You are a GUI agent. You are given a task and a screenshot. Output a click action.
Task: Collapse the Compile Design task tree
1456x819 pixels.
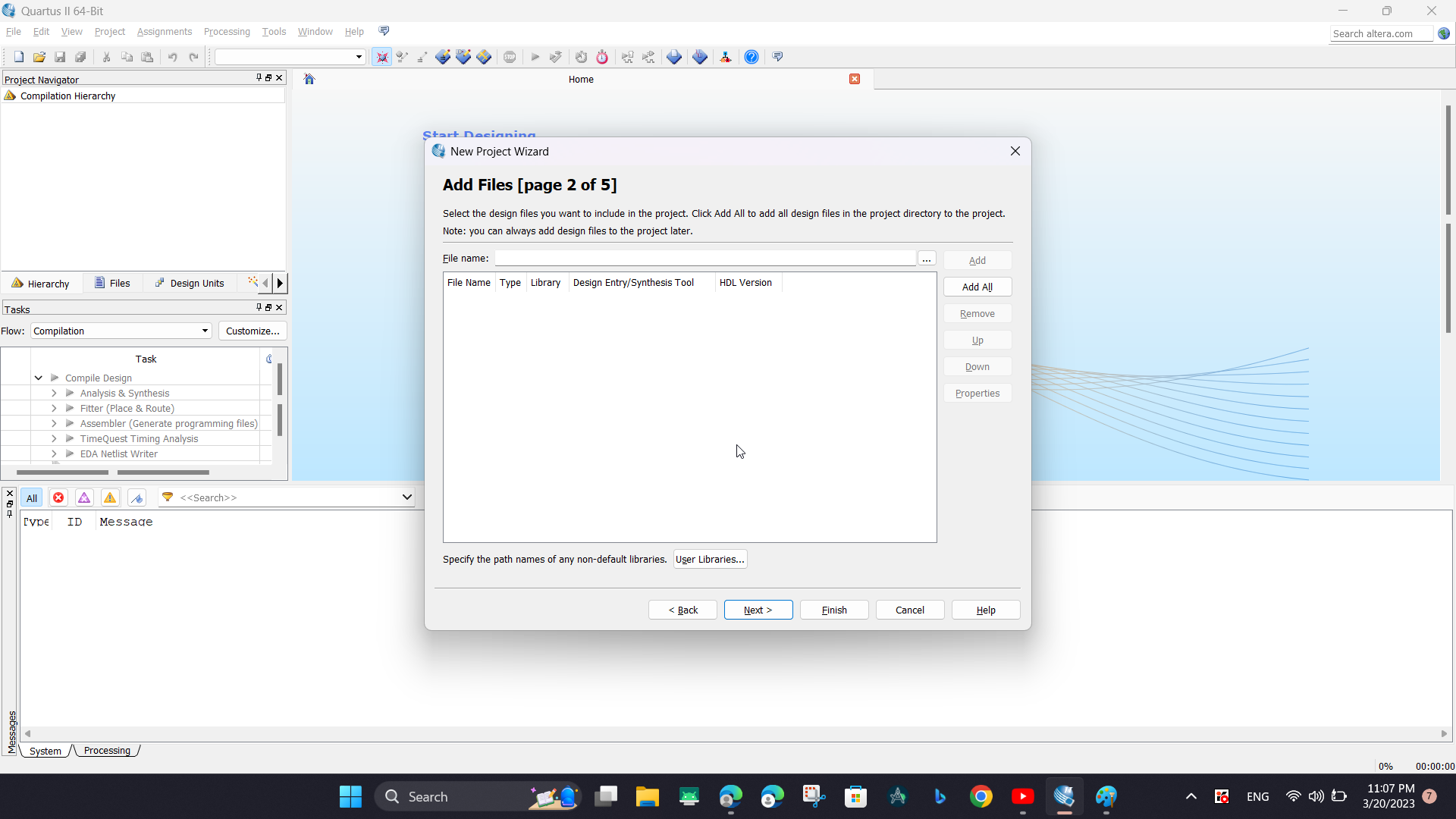tap(38, 378)
